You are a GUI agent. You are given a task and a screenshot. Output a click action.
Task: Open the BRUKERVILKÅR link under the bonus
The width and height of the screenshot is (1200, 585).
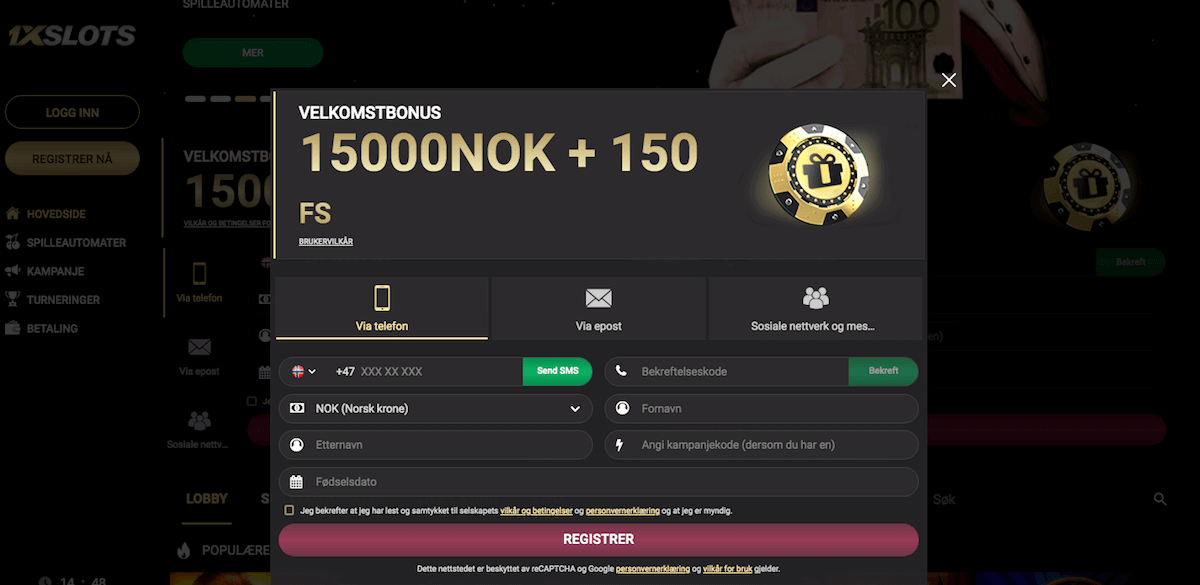click(x=326, y=242)
